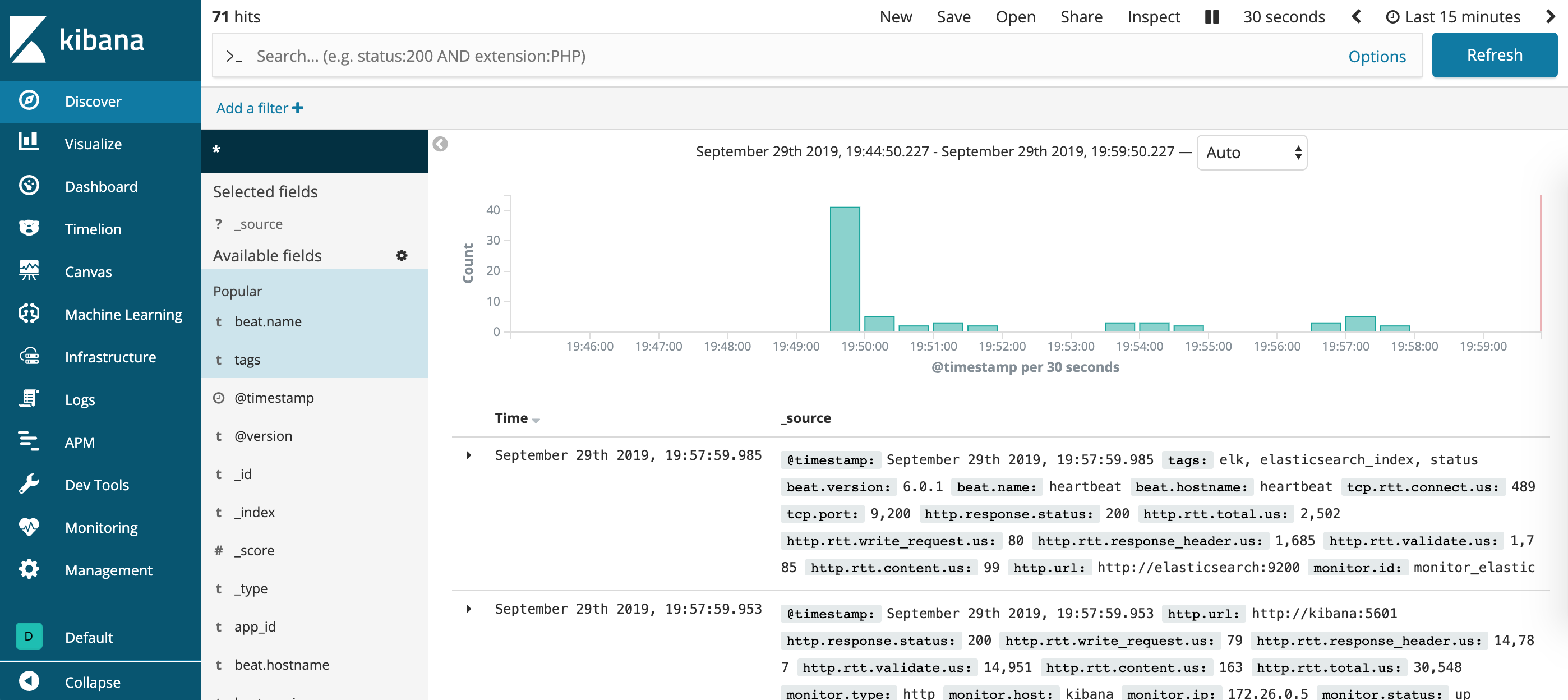The width and height of the screenshot is (1568, 700).
Task: Open Canvas from sidebar icon
Action: pos(29,271)
